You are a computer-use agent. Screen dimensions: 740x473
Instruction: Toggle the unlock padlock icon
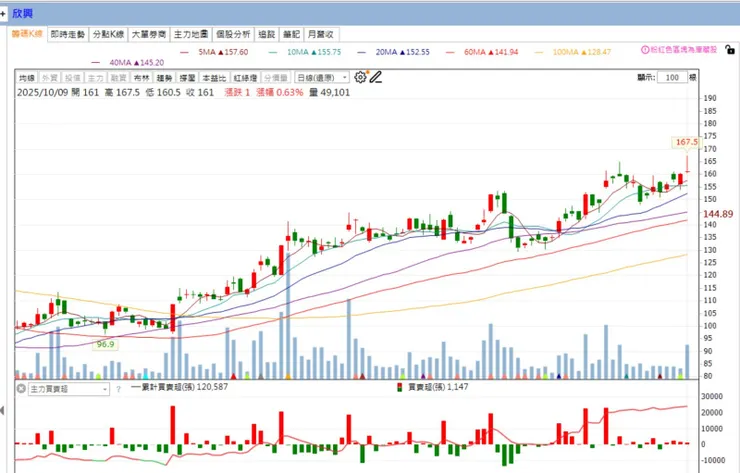(x=730, y=49)
